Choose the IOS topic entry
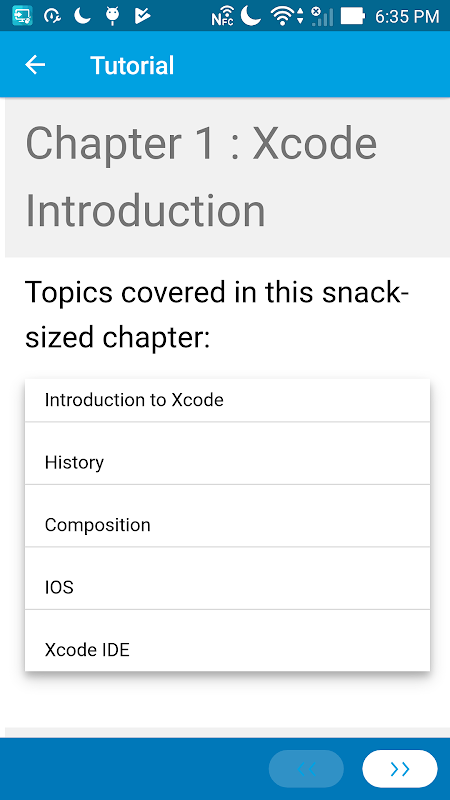Screen dimensions: 450x800 (x=228, y=578)
